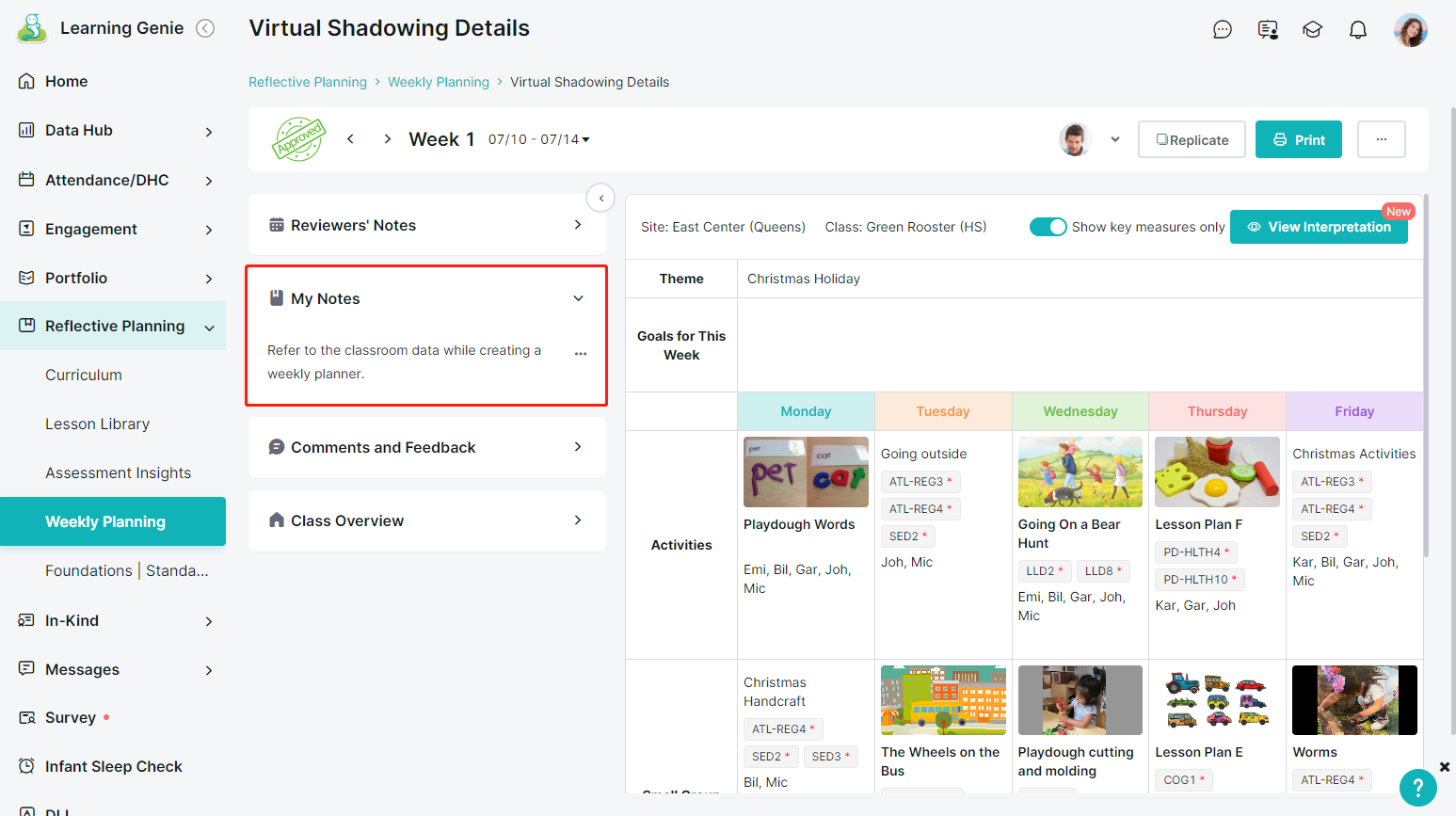The image size is (1456, 816).
Task: Open the teacher selector dropdown arrow
Action: (1115, 139)
